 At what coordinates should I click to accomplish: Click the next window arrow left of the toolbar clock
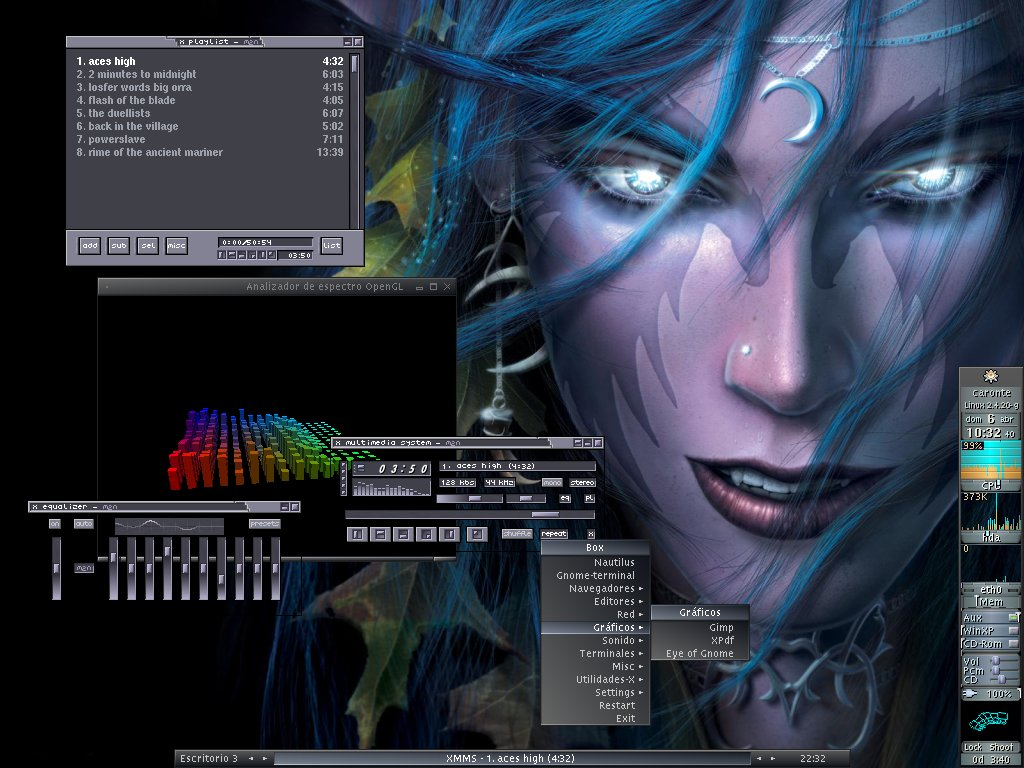[x=773, y=759]
